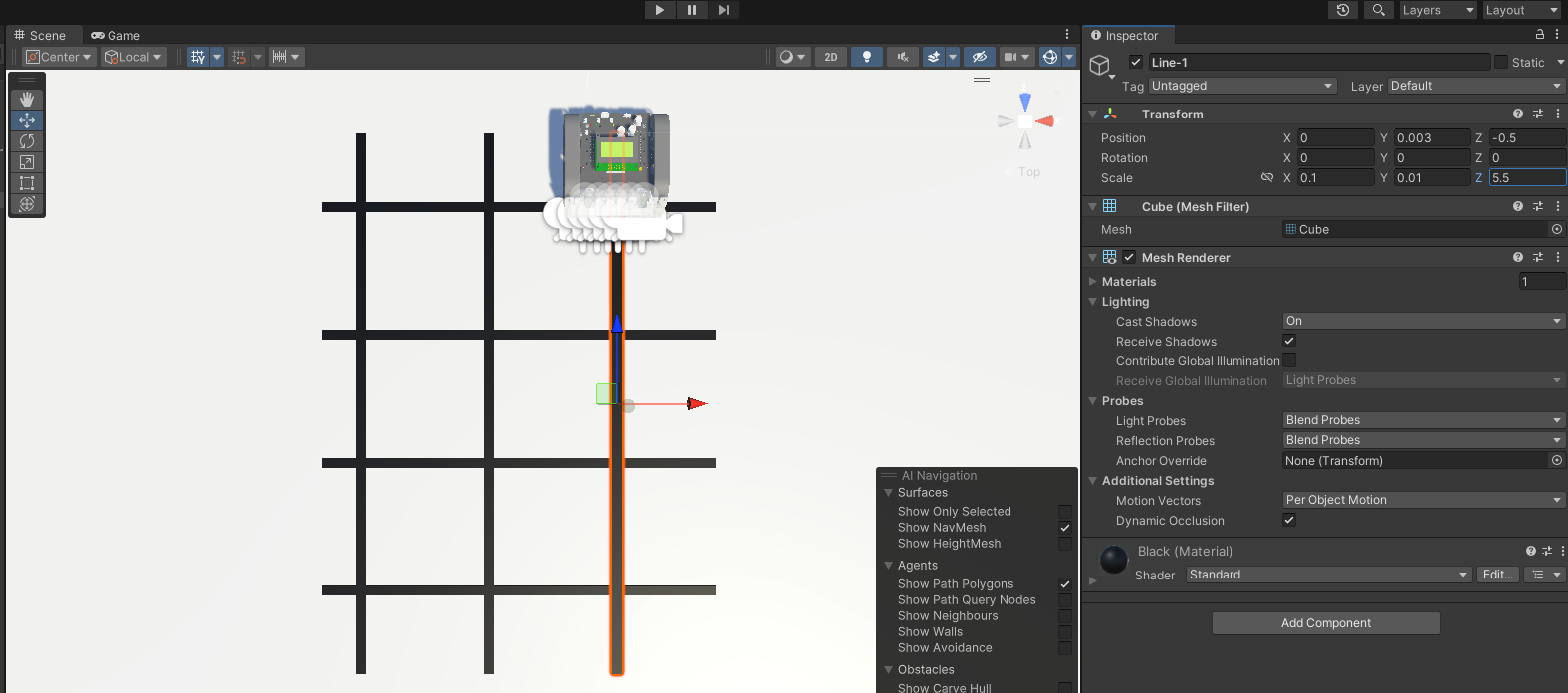
Task: Open Transform presets icon
Action: (1538, 114)
